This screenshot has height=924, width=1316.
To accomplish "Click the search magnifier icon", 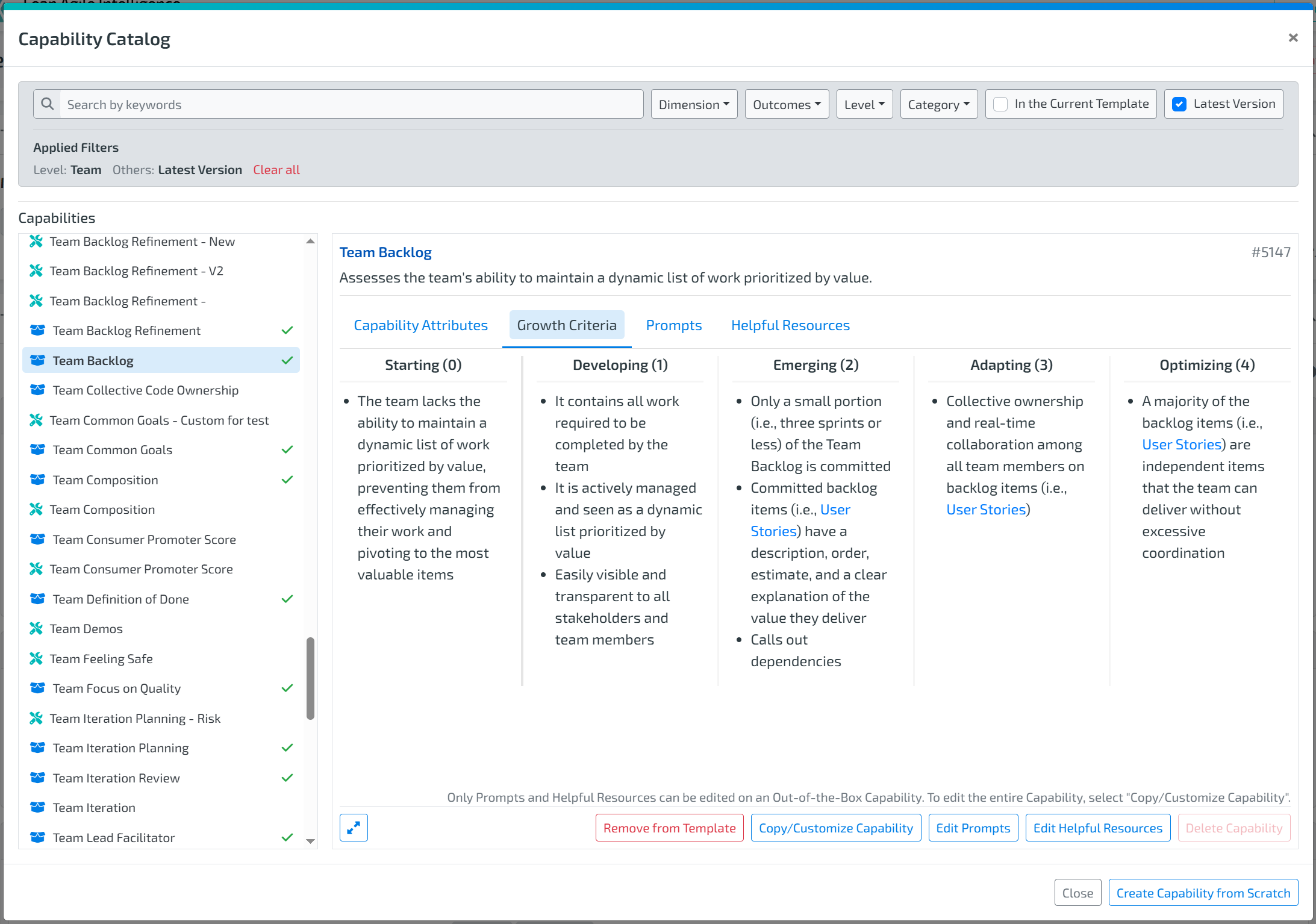I will click(x=47, y=104).
